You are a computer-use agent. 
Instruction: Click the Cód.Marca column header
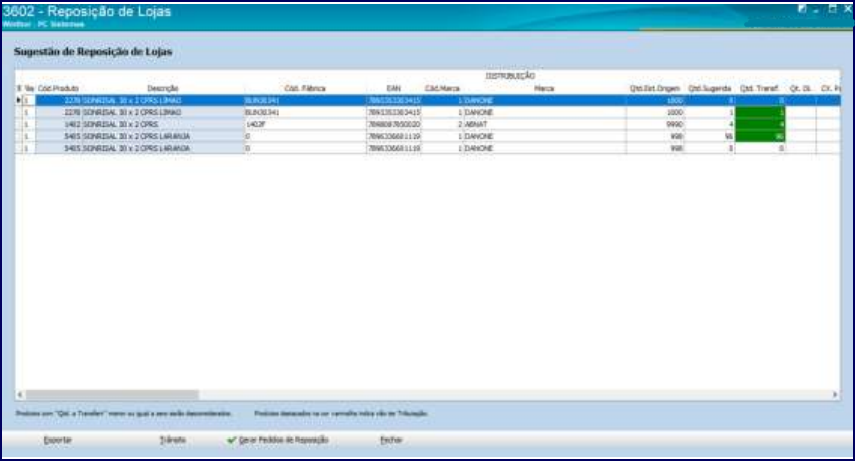[x=442, y=88]
